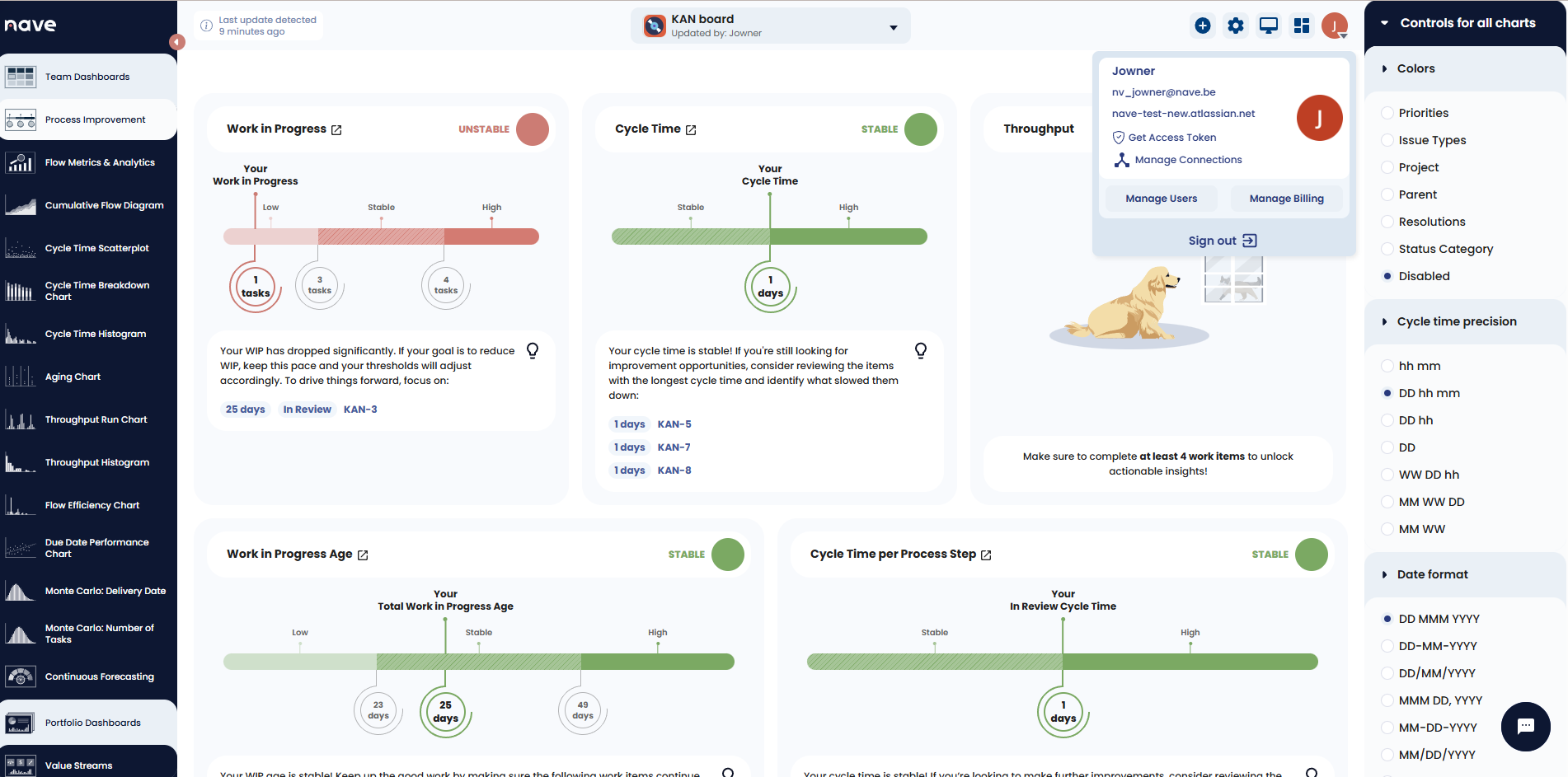1568x777 pixels.
Task: Click the Monte Carlo: Delivery Date icon
Action: tap(20, 591)
